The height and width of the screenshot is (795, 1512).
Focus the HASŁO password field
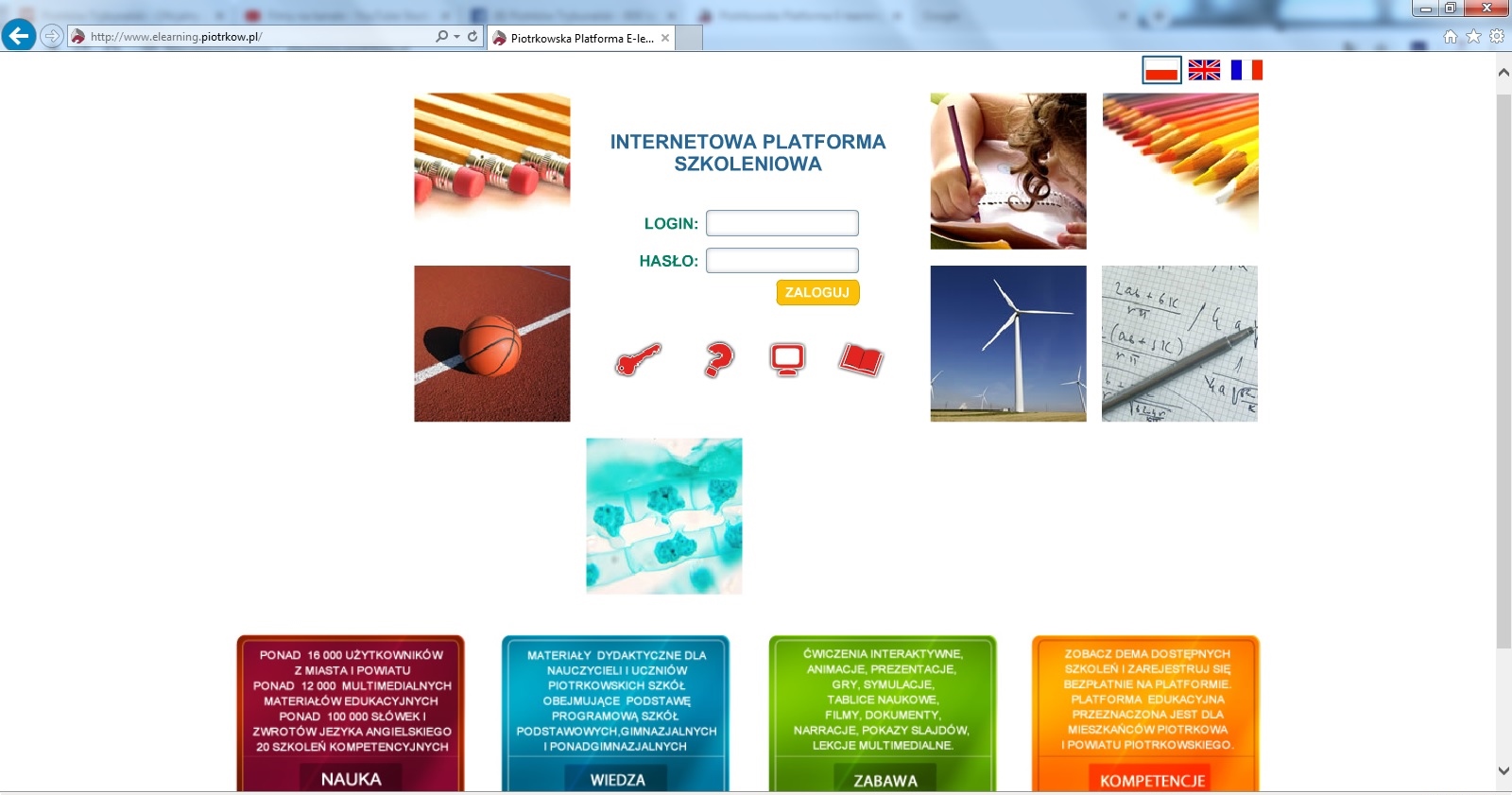point(782,260)
